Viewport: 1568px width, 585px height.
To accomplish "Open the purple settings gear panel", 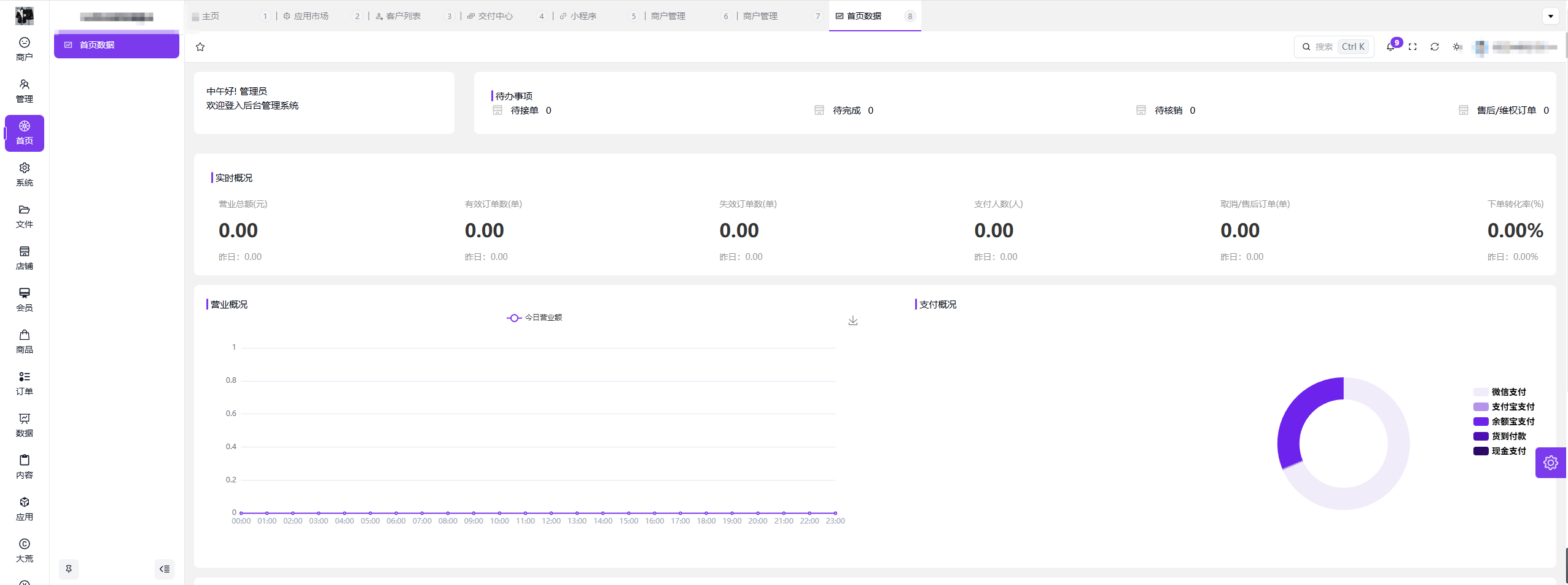I will 1551,463.
